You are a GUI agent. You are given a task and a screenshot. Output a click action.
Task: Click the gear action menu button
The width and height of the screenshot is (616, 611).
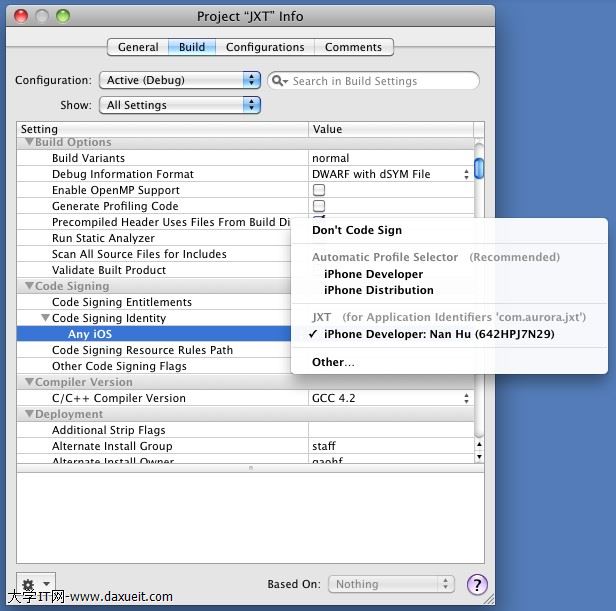tap(35, 585)
